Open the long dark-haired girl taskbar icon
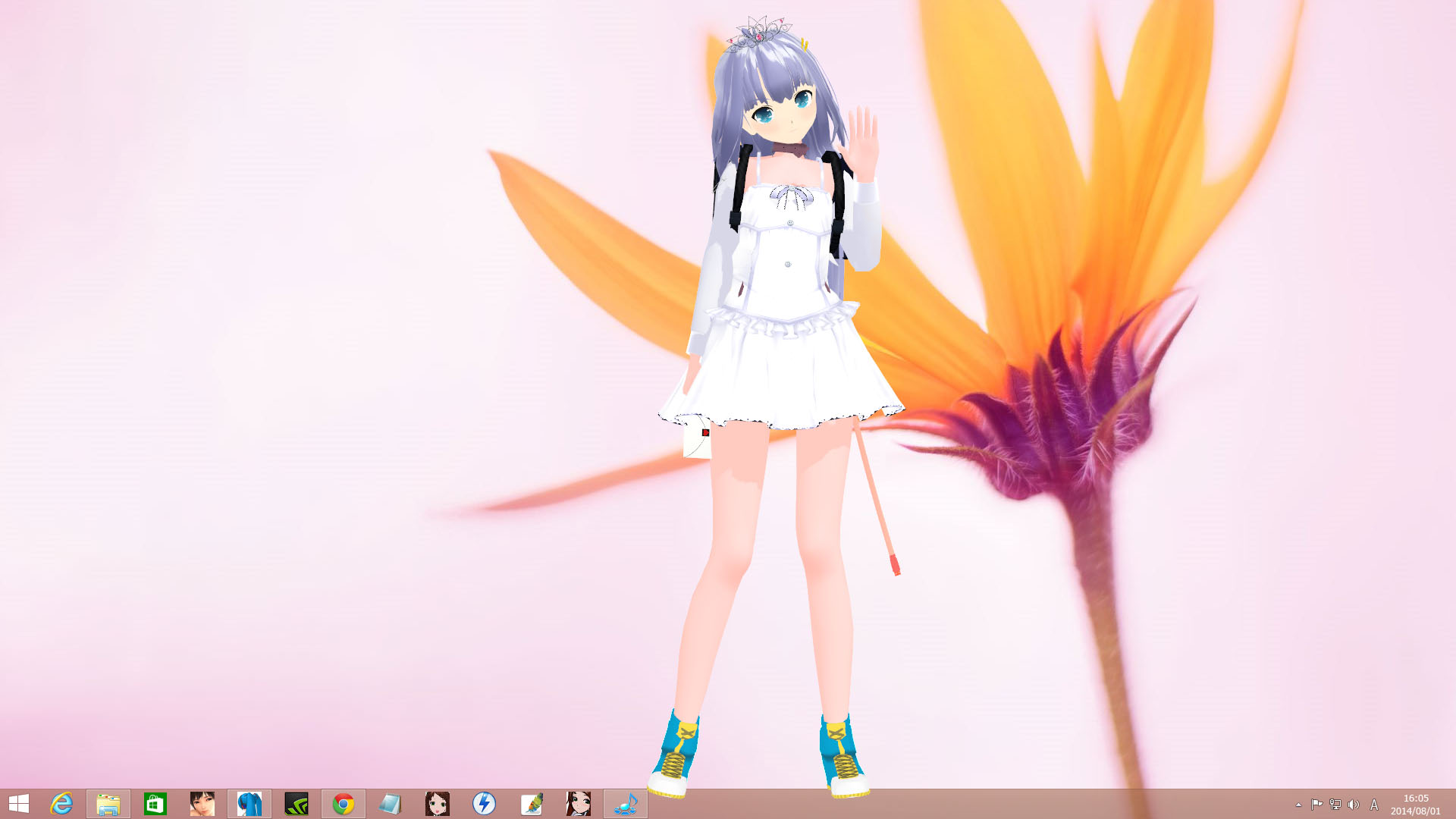Screen dimensions: 1456x819 [579, 804]
